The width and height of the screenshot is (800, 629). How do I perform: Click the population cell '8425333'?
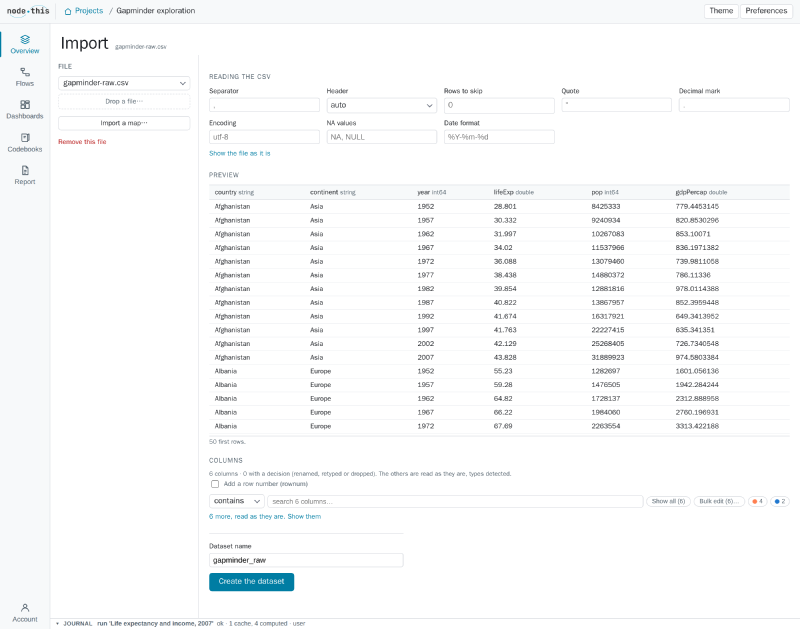click(x=606, y=207)
